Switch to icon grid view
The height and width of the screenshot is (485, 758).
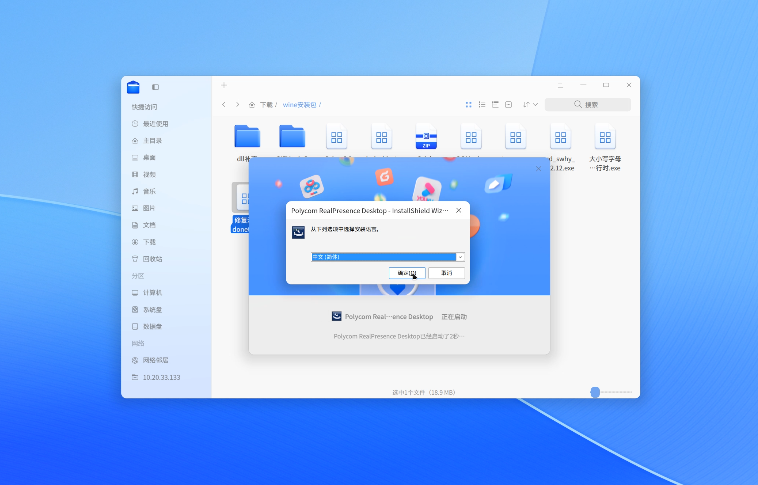point(468,104)
